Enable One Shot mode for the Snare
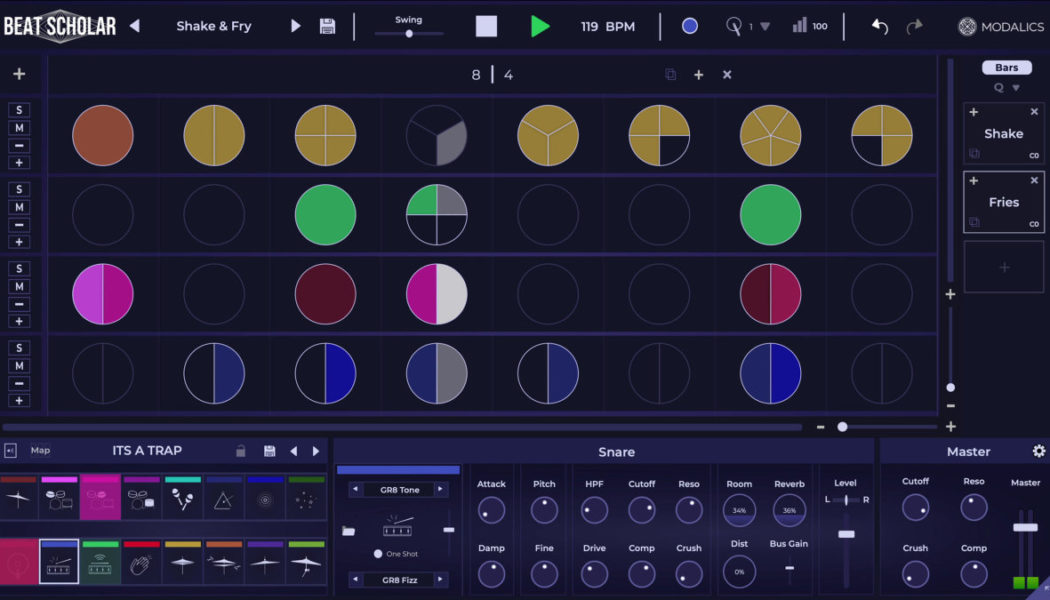Viewport: 1050px width, 600px height. click(x=378, y=553)
